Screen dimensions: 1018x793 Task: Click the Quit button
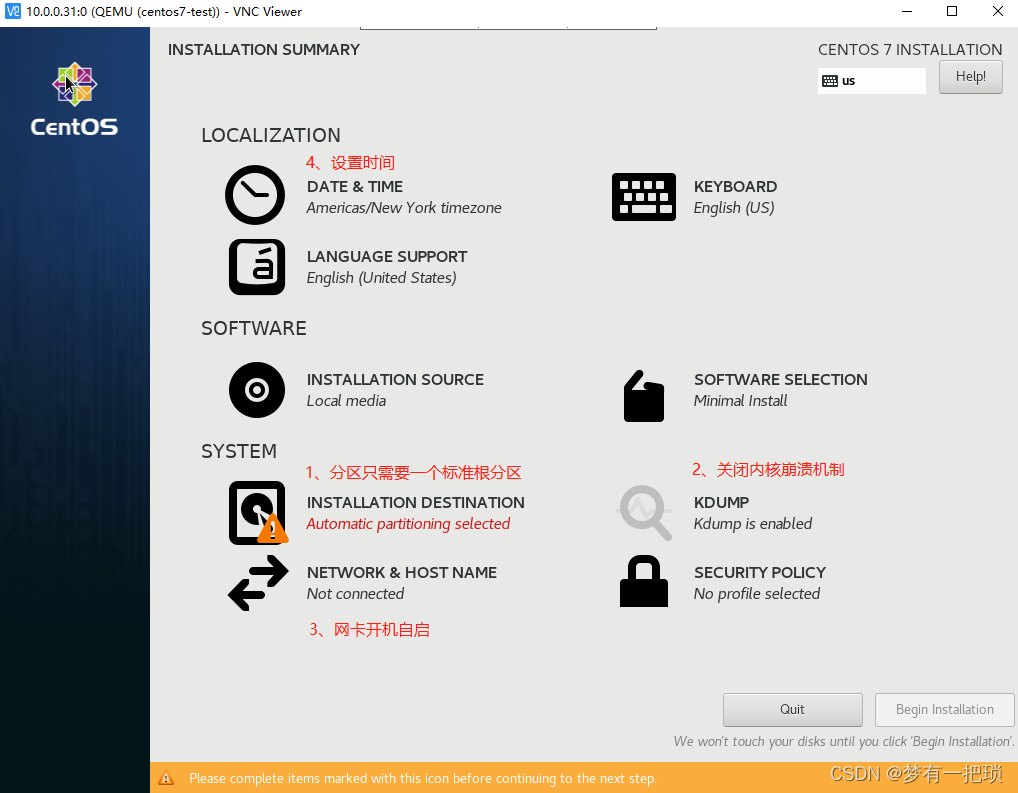(793, 709)
